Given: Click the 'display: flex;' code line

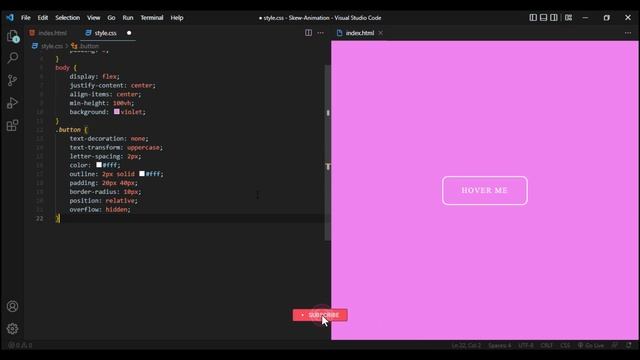Looking at the screenshot, I should (x=94, y=76).
